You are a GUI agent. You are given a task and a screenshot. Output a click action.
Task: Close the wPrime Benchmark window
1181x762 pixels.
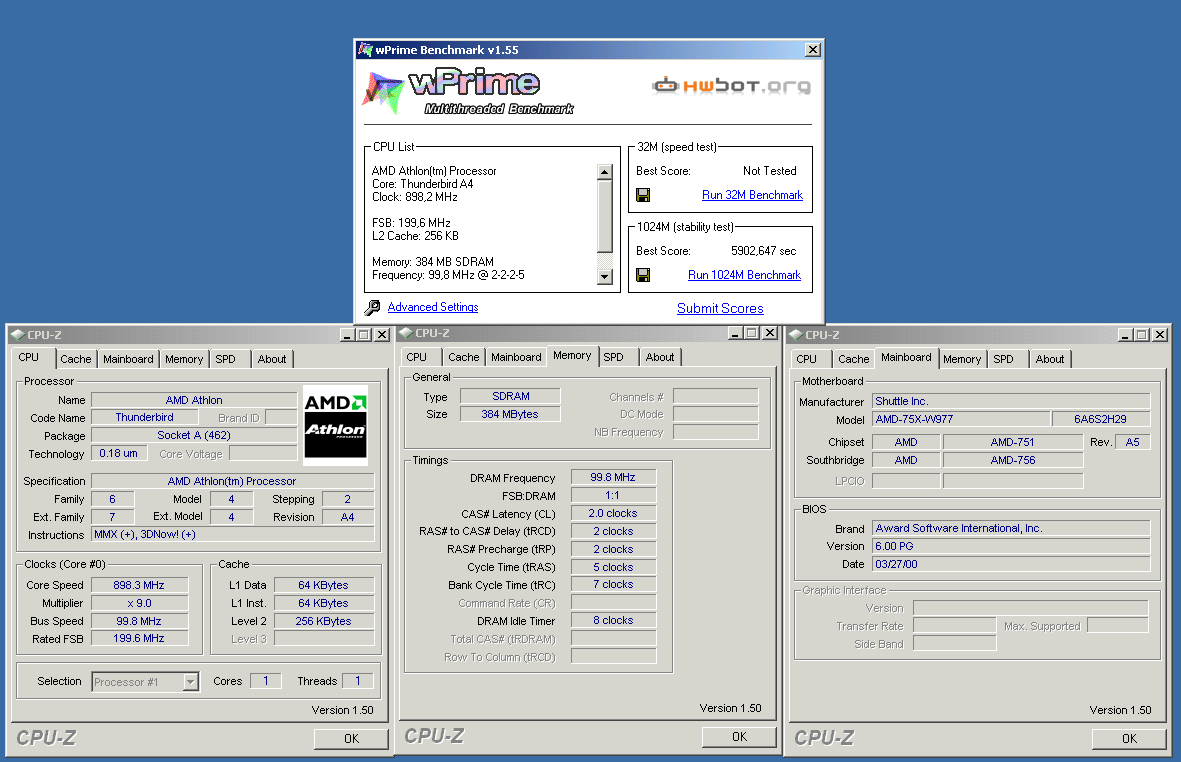(x=813, y=50)
